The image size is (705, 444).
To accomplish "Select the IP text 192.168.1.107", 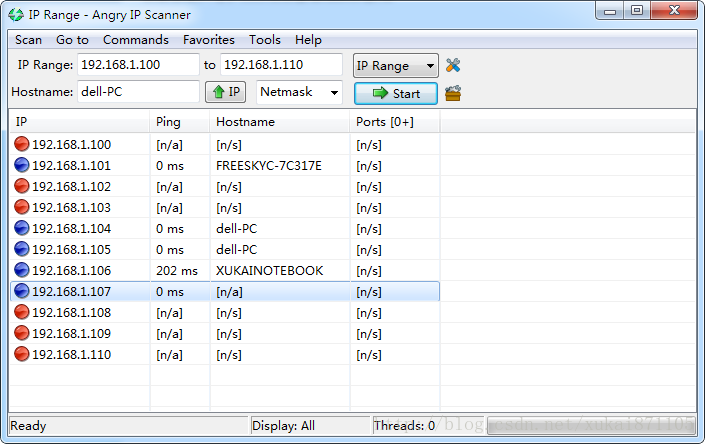I will (71, 292).
